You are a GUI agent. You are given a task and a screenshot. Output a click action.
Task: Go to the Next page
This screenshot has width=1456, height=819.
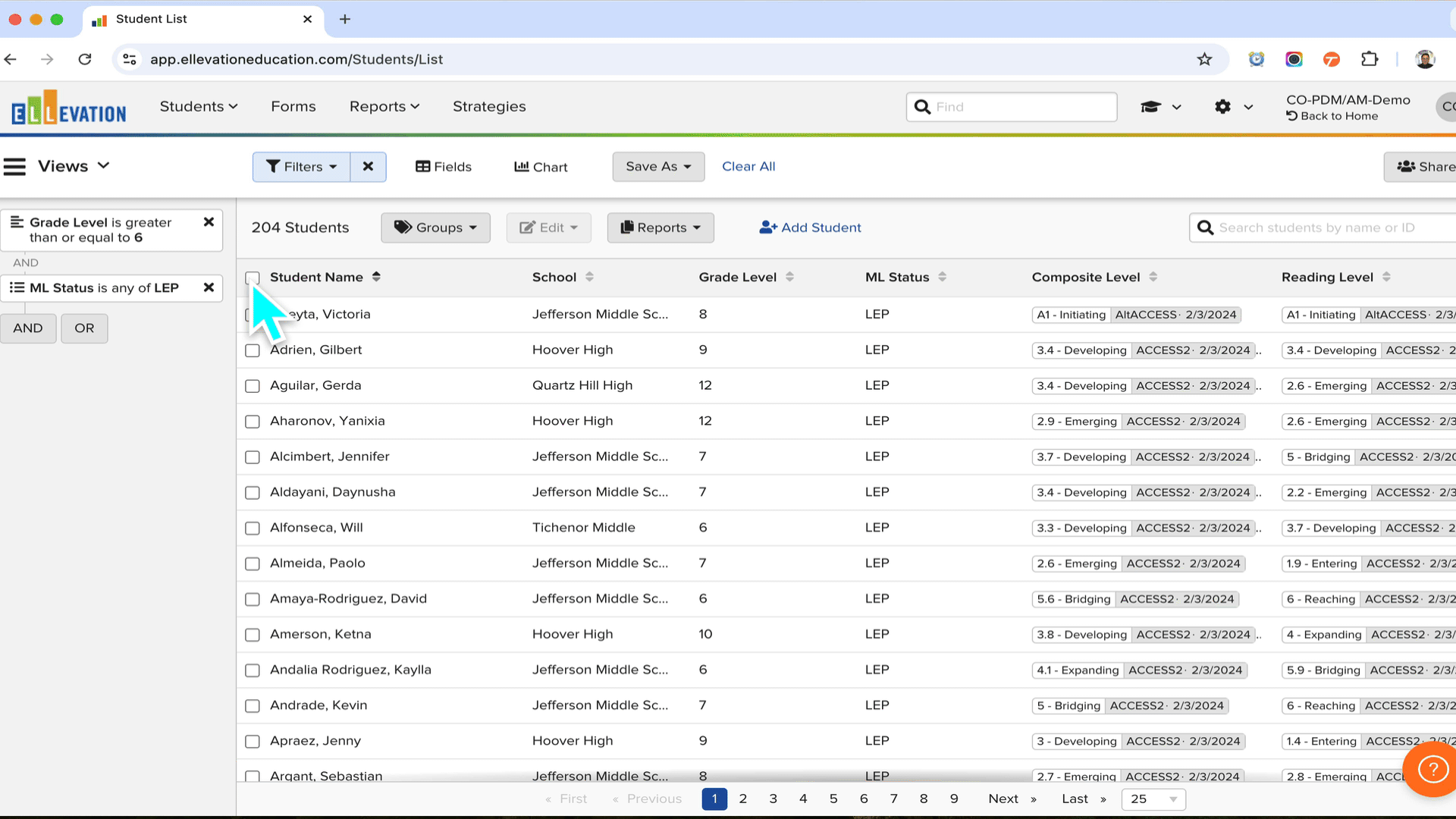click(x=1012, y=799)
